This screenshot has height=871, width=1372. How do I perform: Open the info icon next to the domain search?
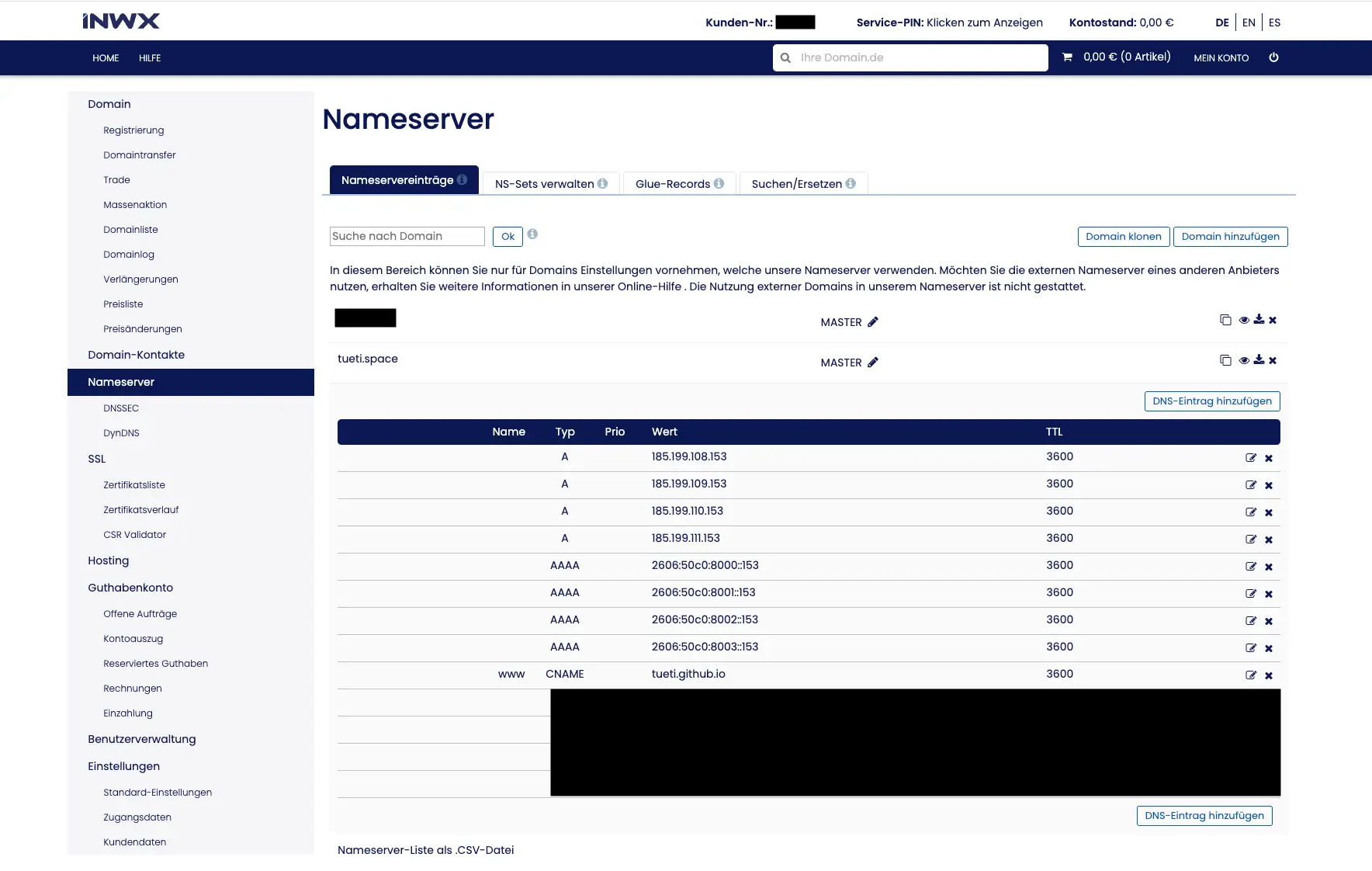[532, 234]
